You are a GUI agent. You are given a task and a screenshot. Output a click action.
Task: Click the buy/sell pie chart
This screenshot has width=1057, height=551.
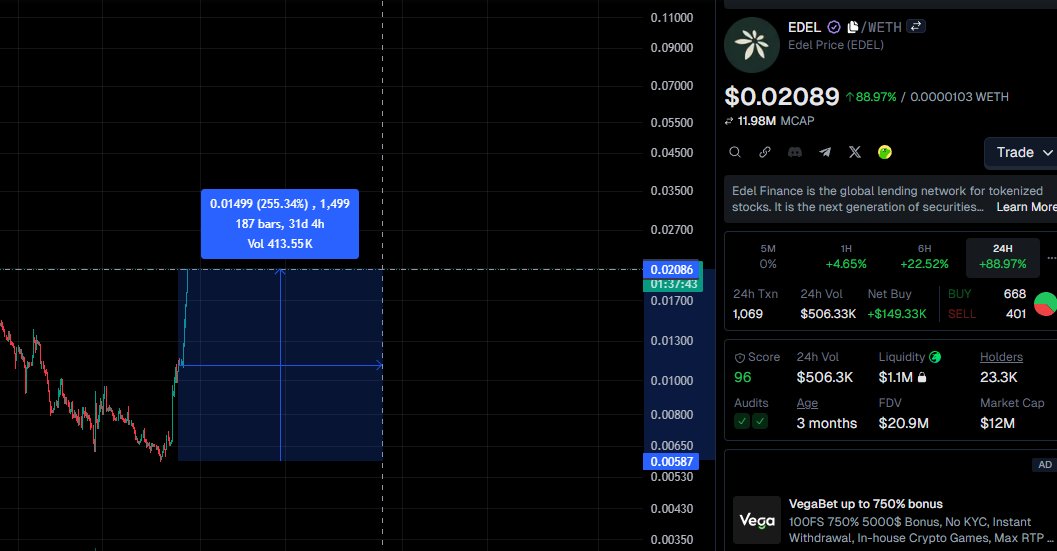point(1046,304)
